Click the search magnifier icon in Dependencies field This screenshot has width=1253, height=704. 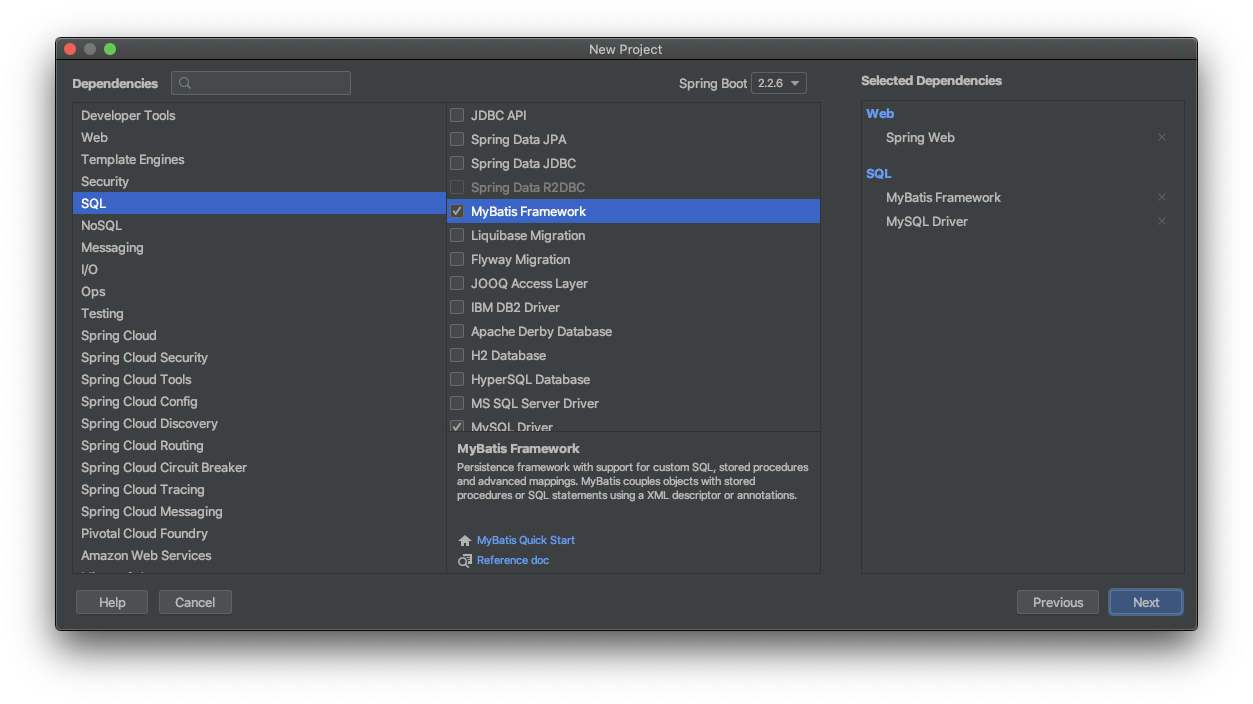(x=185, y=84)
